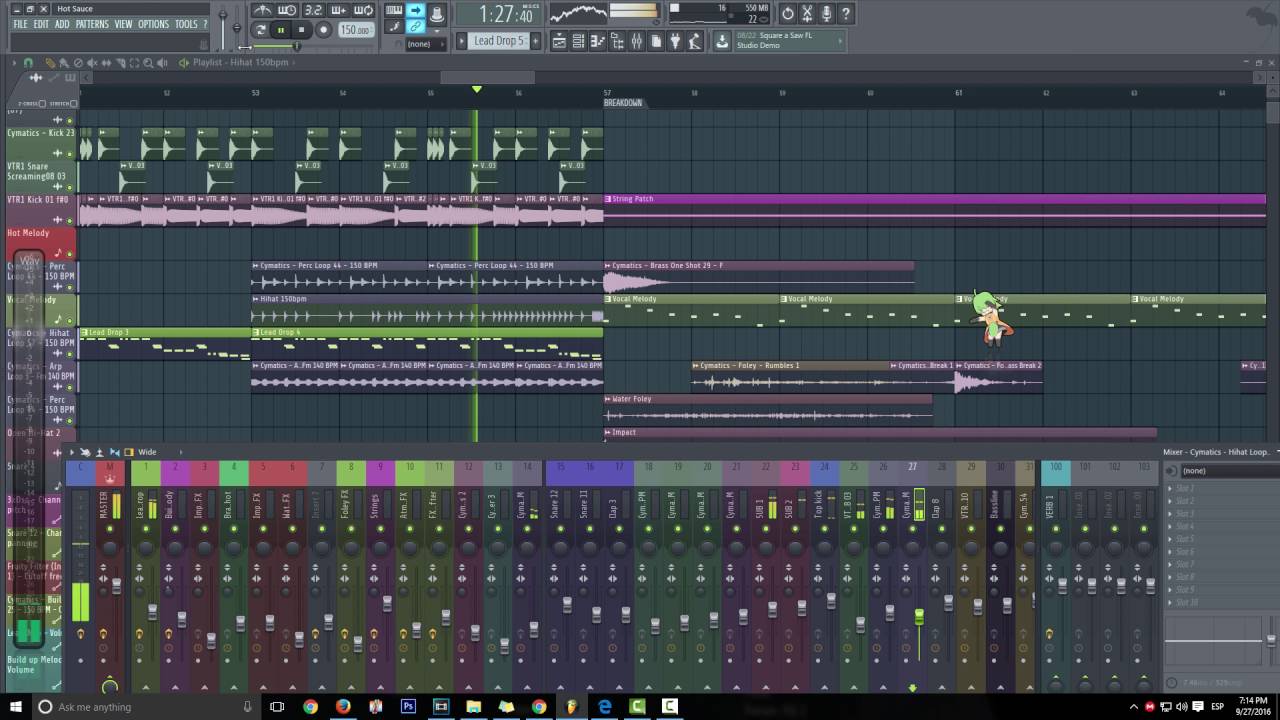Image resolution: width=1280 pixels, height=720 pixels.
Task: Toggle the metronome
Action: (262, 10)
